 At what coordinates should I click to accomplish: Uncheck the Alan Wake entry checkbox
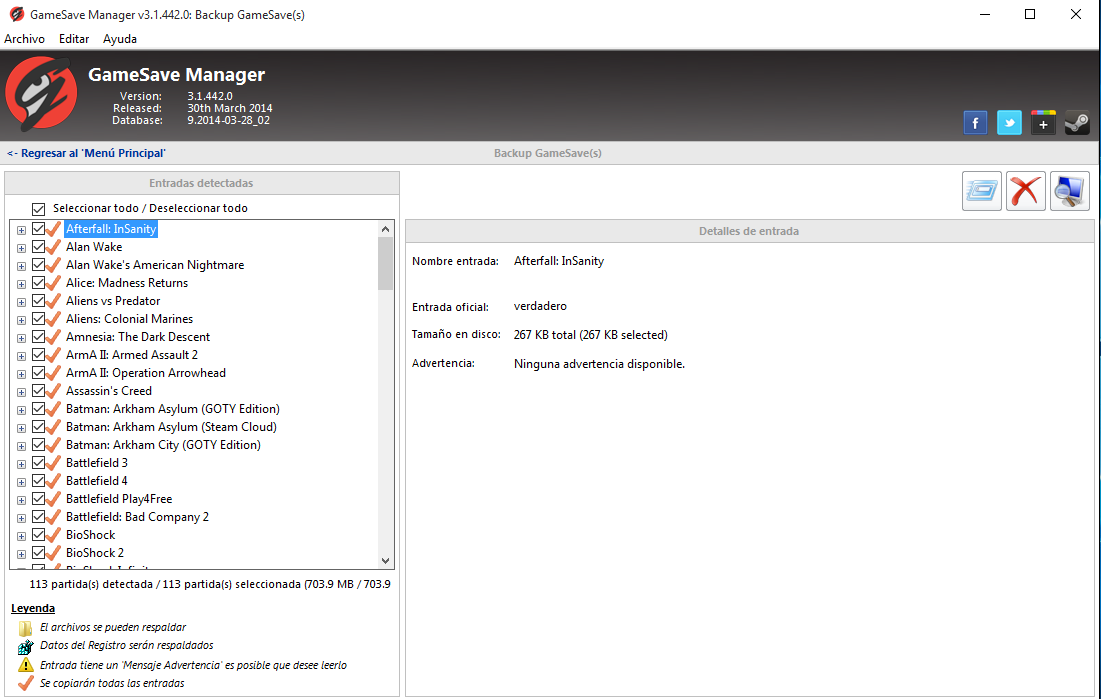coord(39,247)
